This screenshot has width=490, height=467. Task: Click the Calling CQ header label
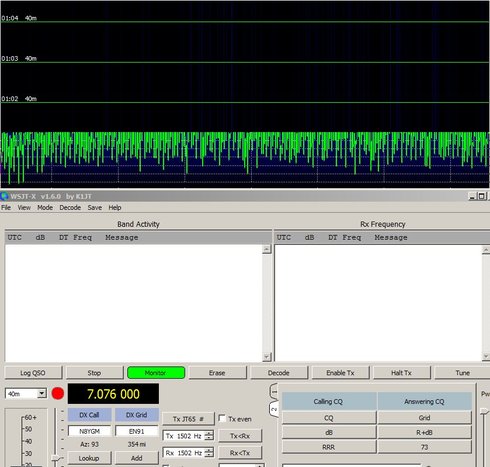(x=328, y=402)
